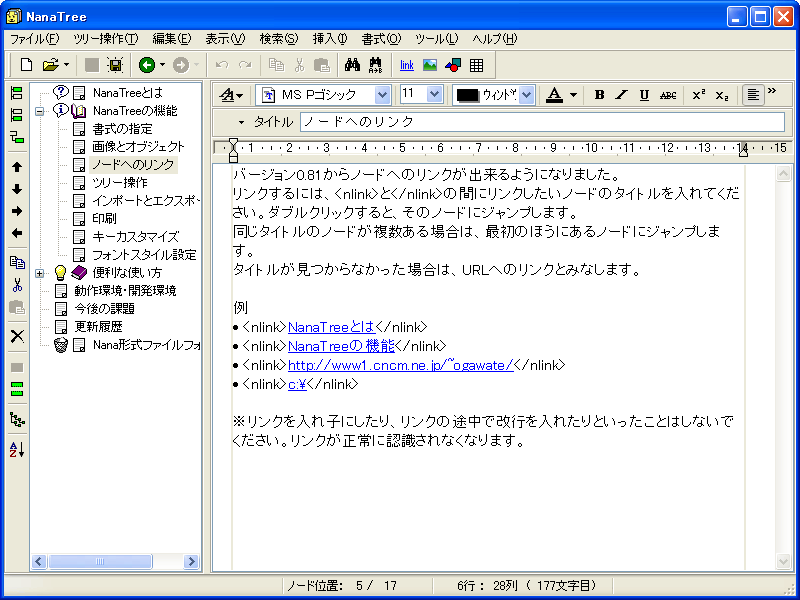Open the dropdown arrow beside the open-folder icon

[66, 65]
